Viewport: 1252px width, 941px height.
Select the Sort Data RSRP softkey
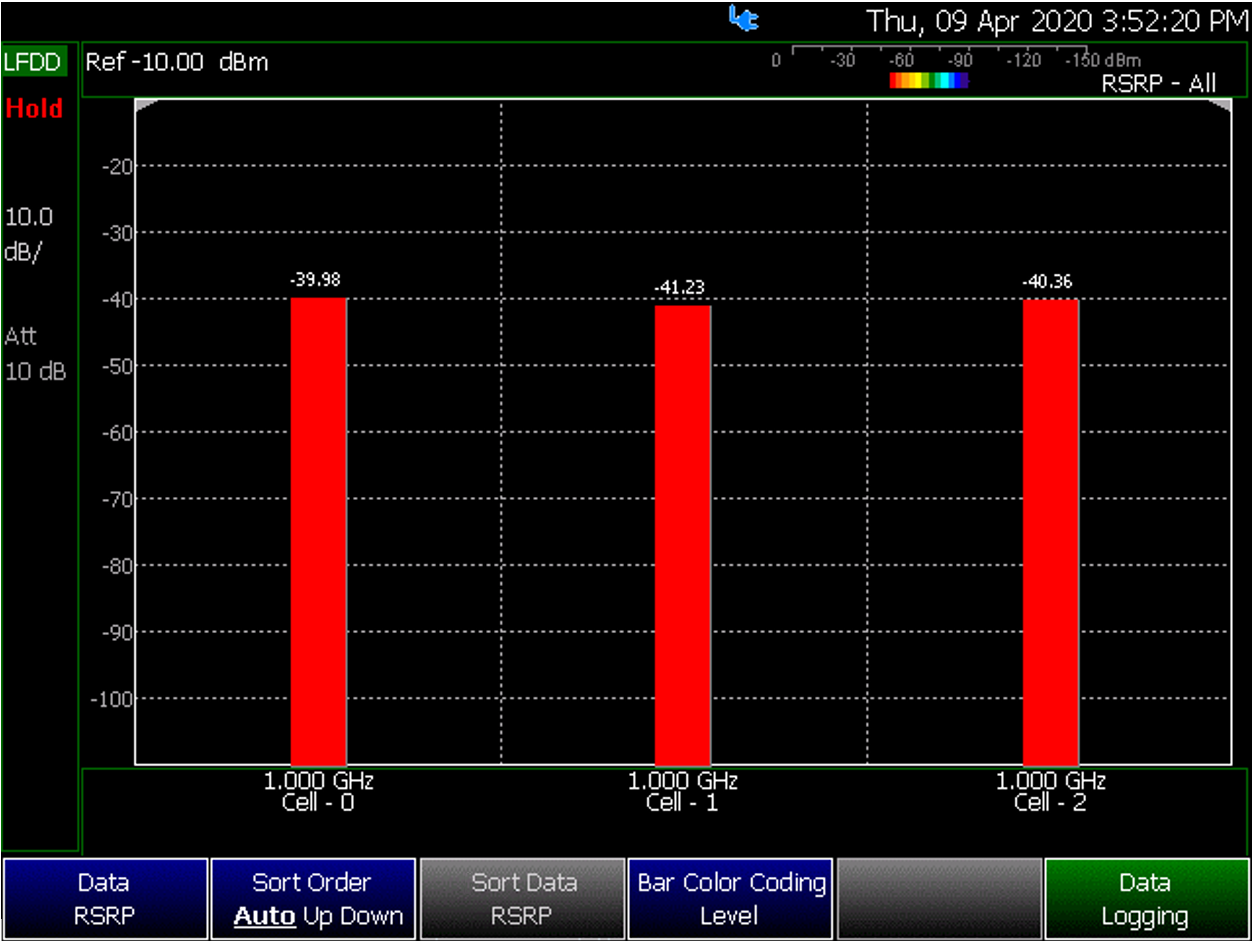[522, 899]
